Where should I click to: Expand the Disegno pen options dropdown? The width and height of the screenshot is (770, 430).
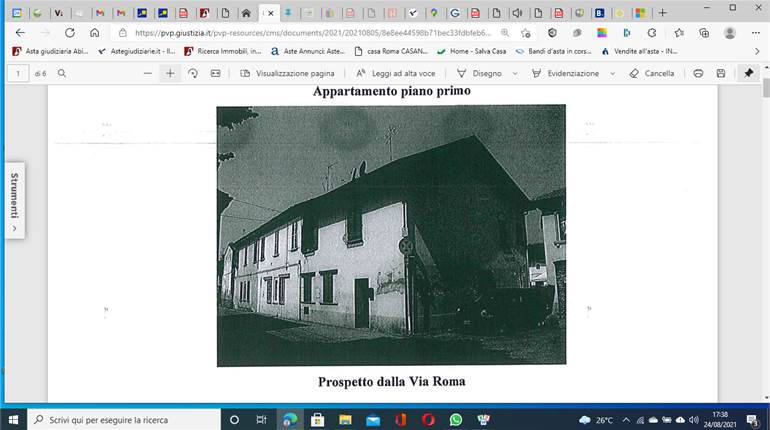pyautogui.click(x=515, y=73)
